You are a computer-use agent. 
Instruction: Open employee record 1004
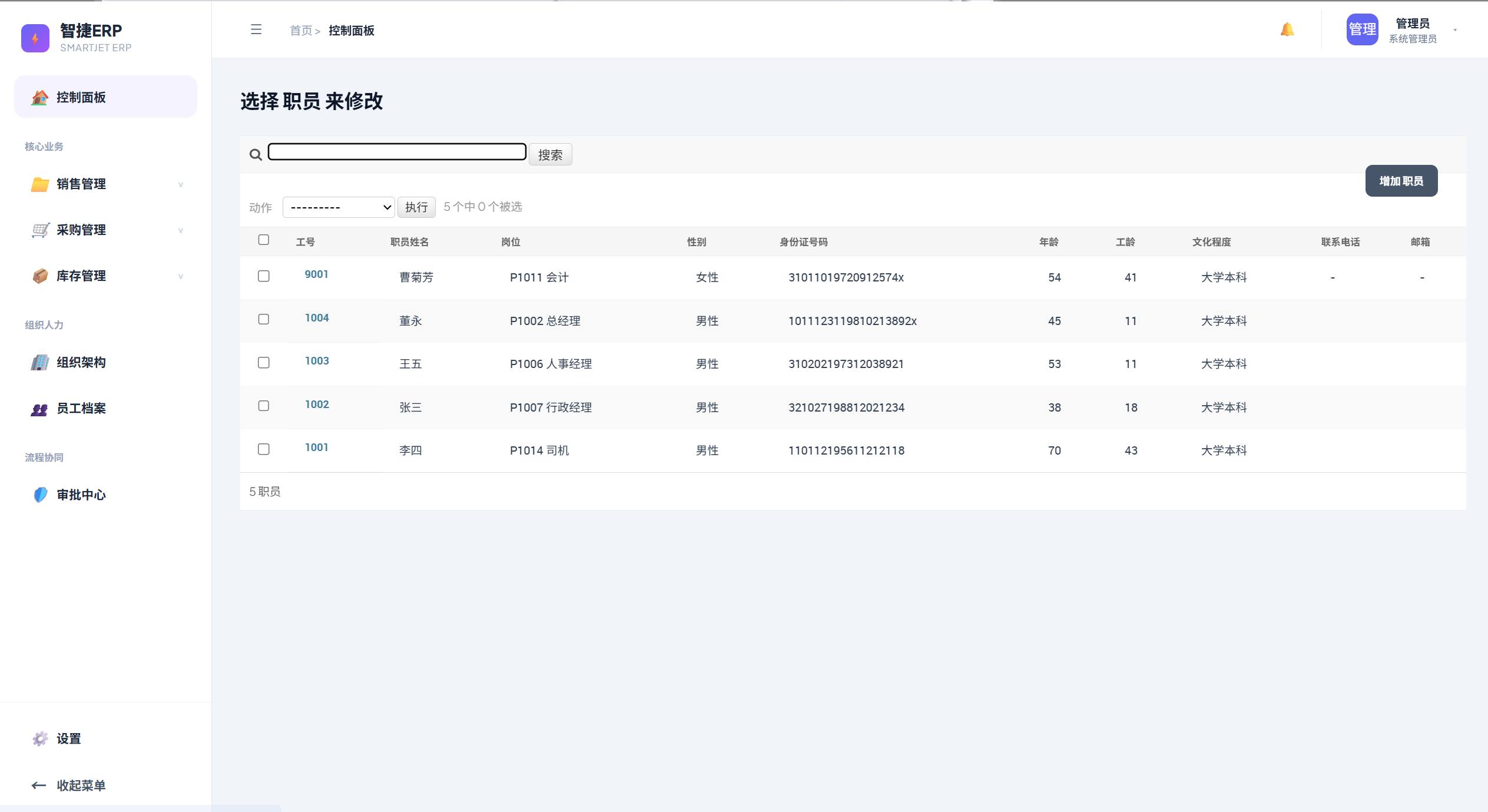click(x=317, y=318)
